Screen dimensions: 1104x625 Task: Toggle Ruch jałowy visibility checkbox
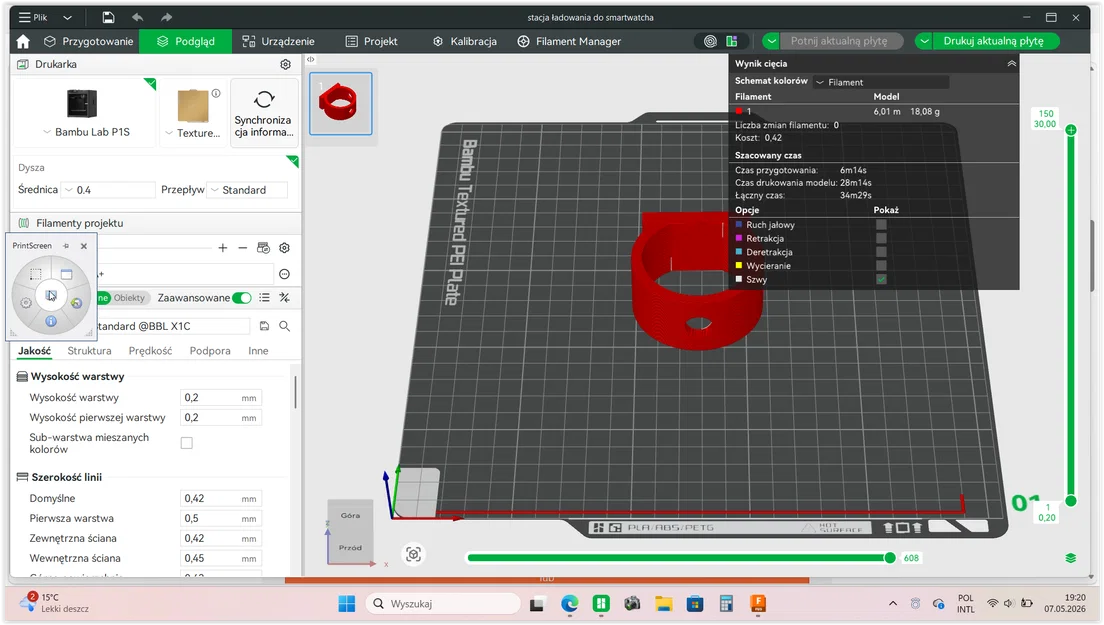coord(881,225)
